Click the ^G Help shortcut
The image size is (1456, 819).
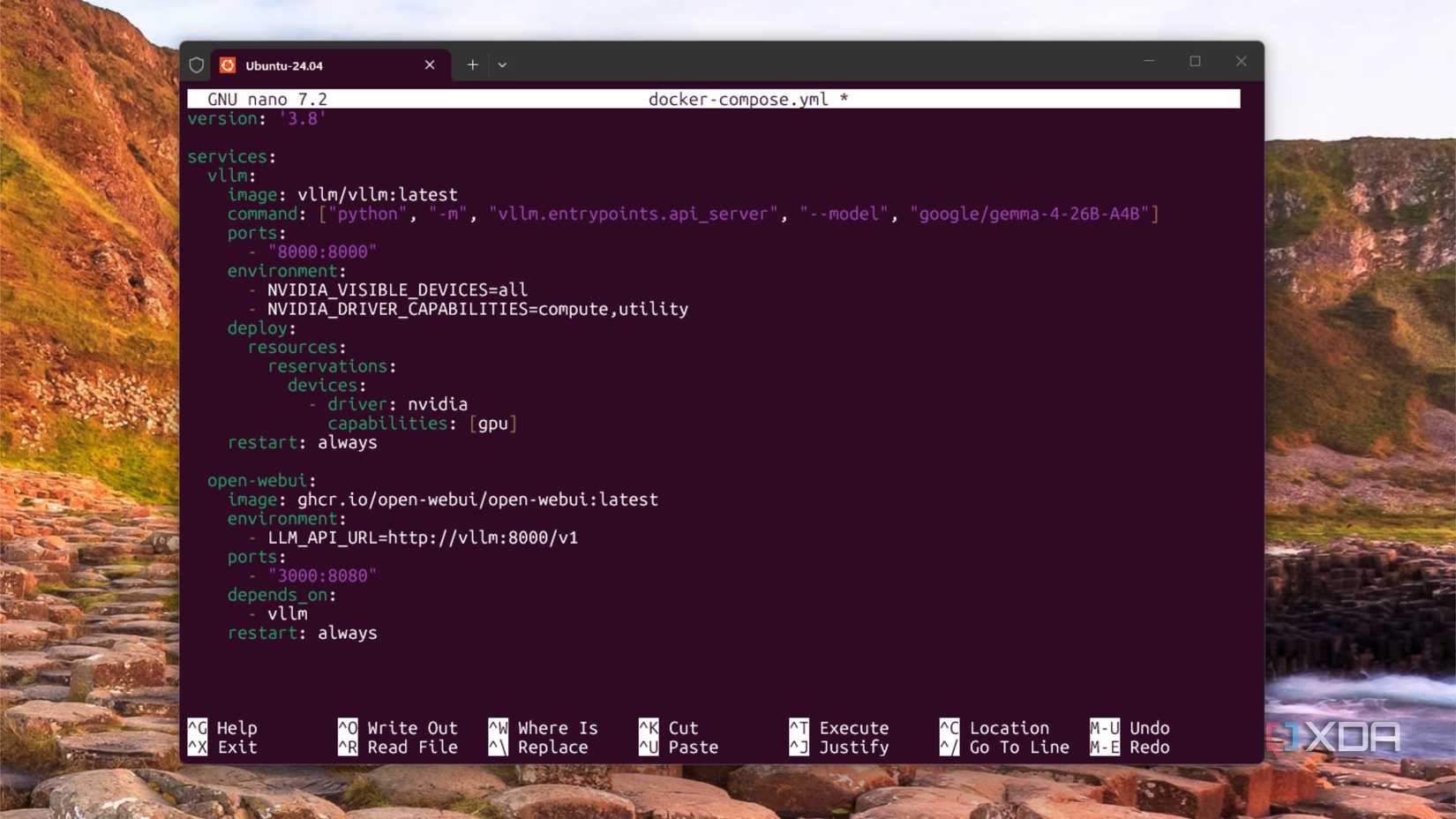pos(222,728)
